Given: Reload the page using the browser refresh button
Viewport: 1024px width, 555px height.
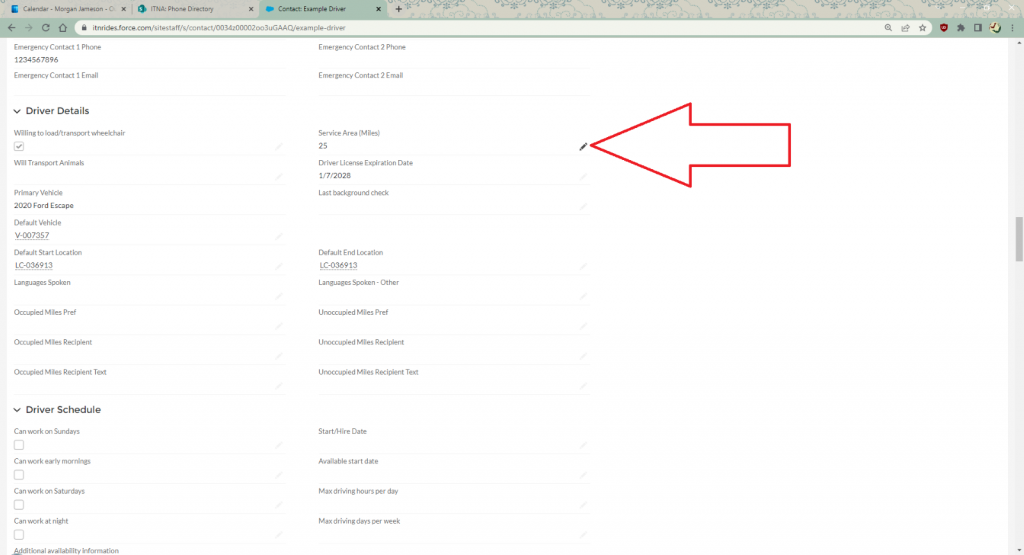Looking at the screenshot, I should [44, 28].
